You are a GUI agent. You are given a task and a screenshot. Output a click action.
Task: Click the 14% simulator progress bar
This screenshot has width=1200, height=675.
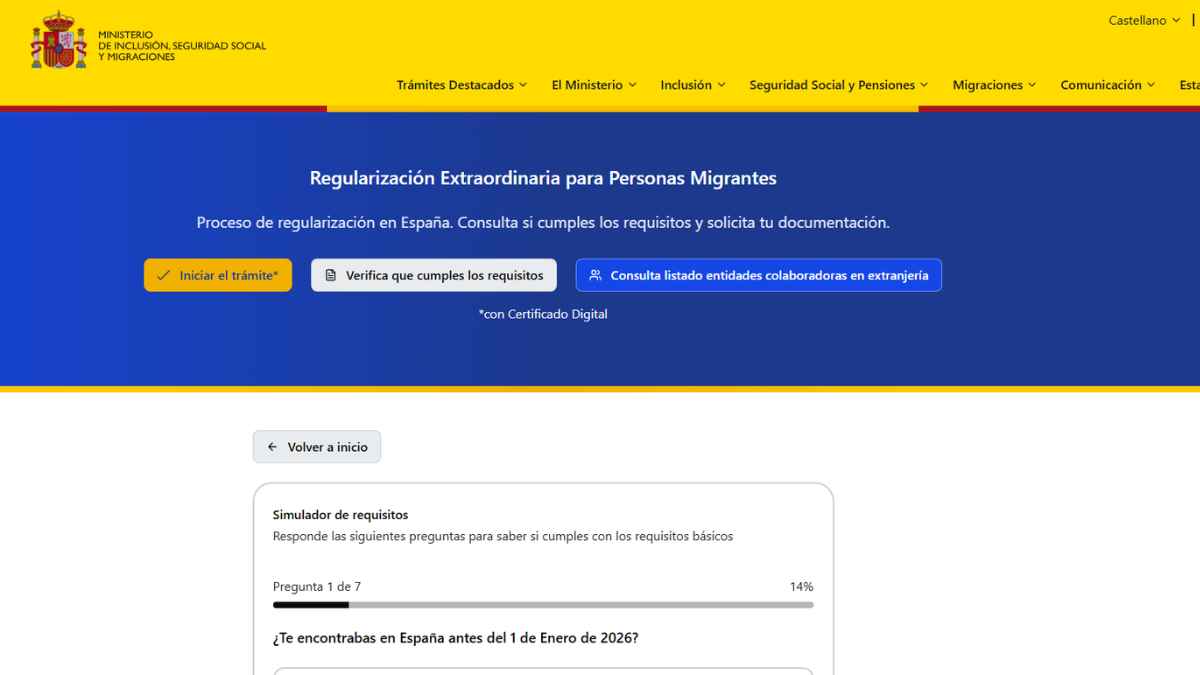pyautogui.click(x=542, y=604)
